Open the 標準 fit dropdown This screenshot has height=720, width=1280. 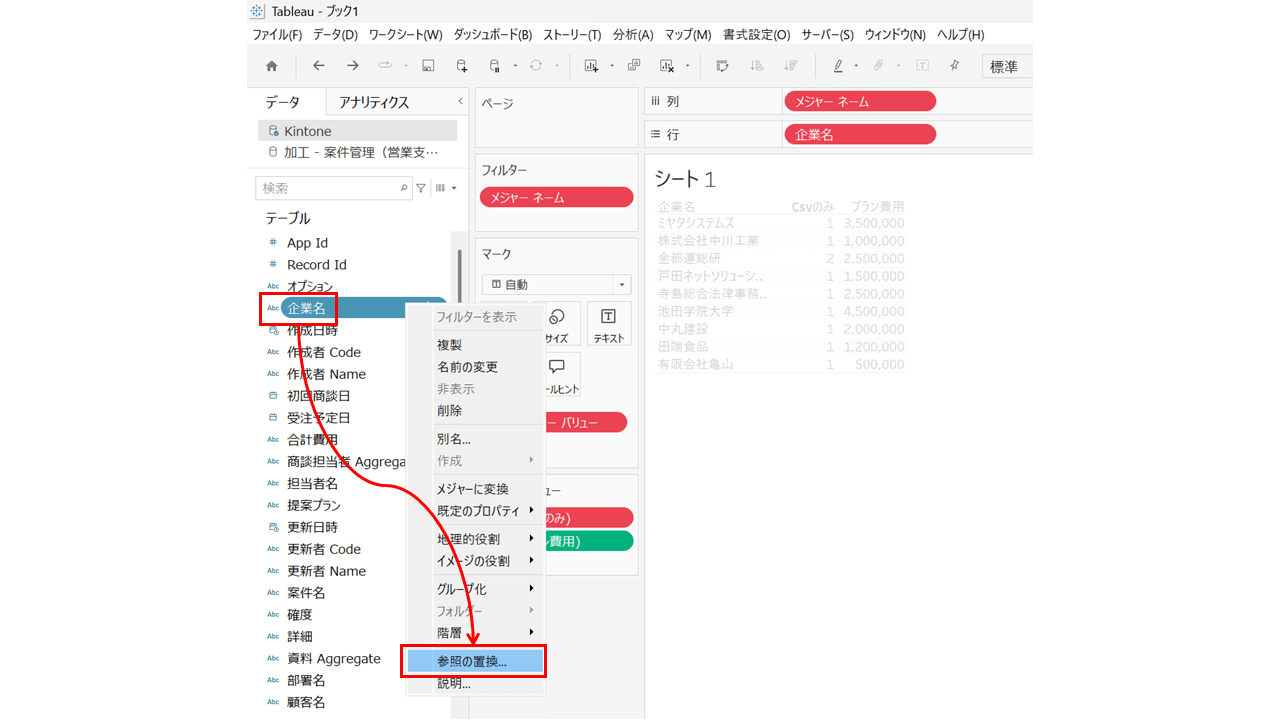(x=1007, y=66)
